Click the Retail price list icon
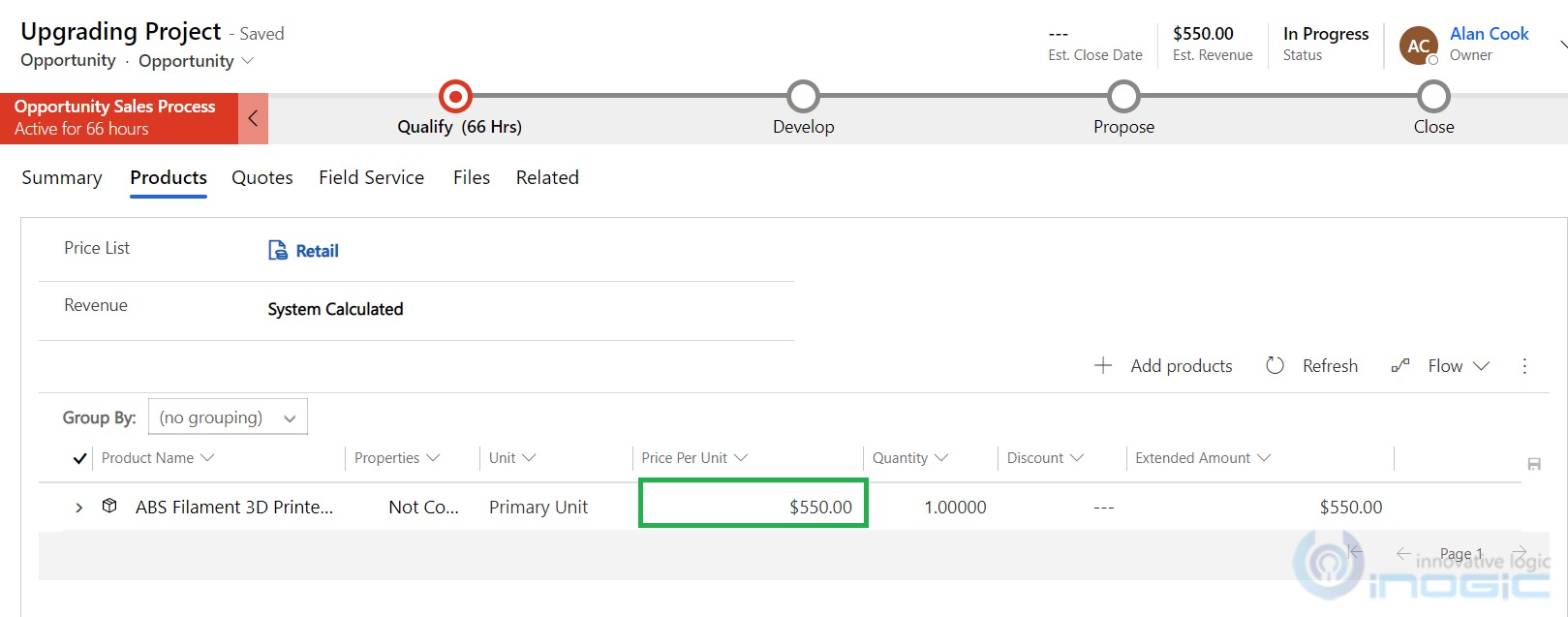 click(x=278, y=251)
